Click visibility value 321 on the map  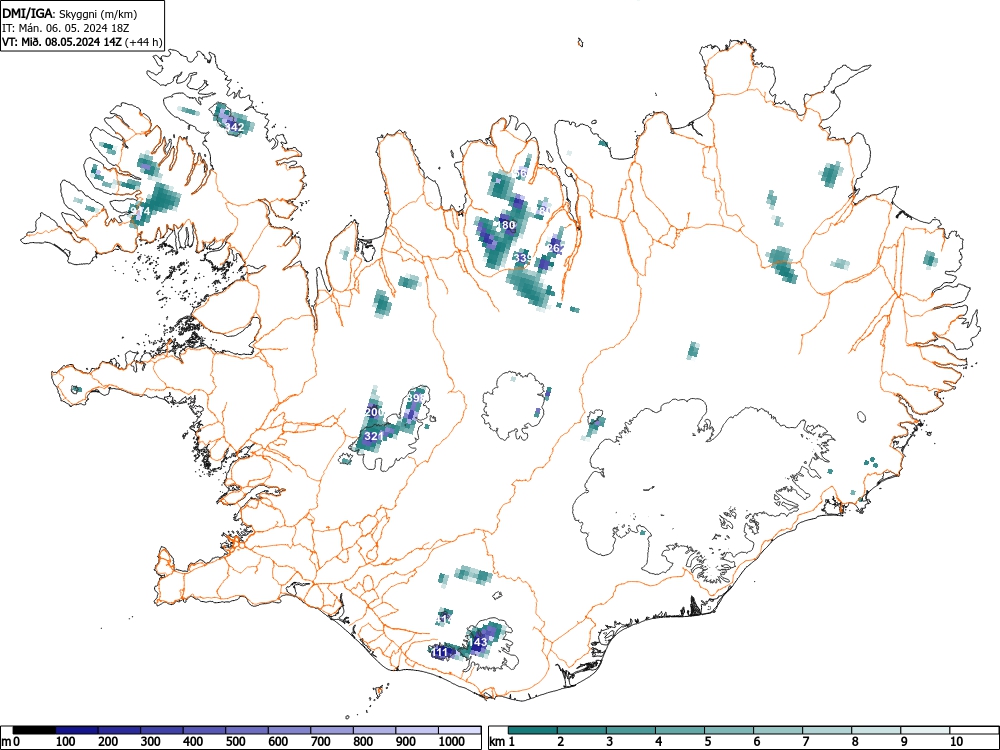point(374,436)
